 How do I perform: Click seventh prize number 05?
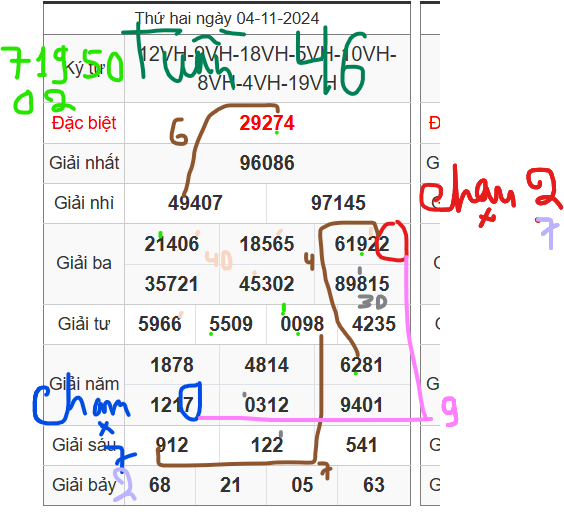(302, 485)
